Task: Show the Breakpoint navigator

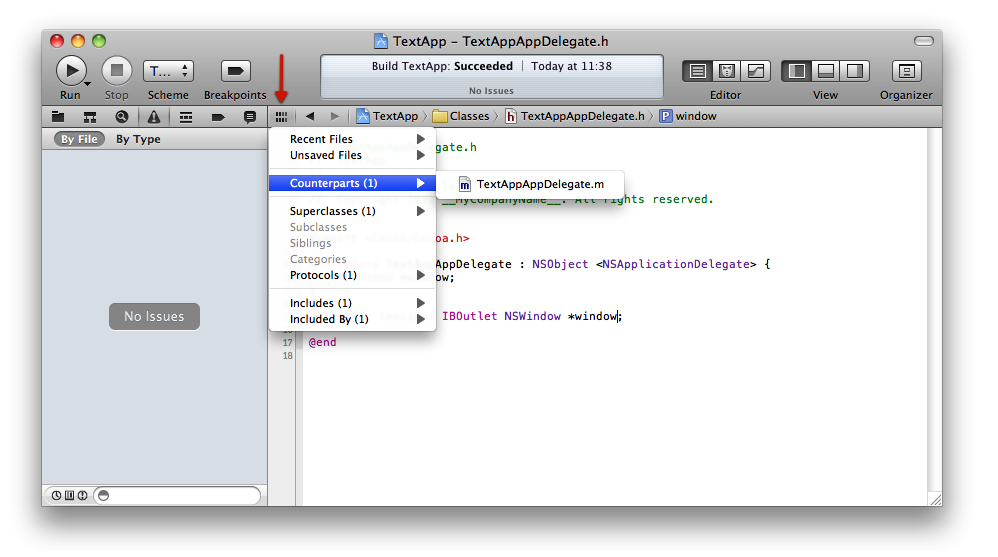Action: coord(218,116)
